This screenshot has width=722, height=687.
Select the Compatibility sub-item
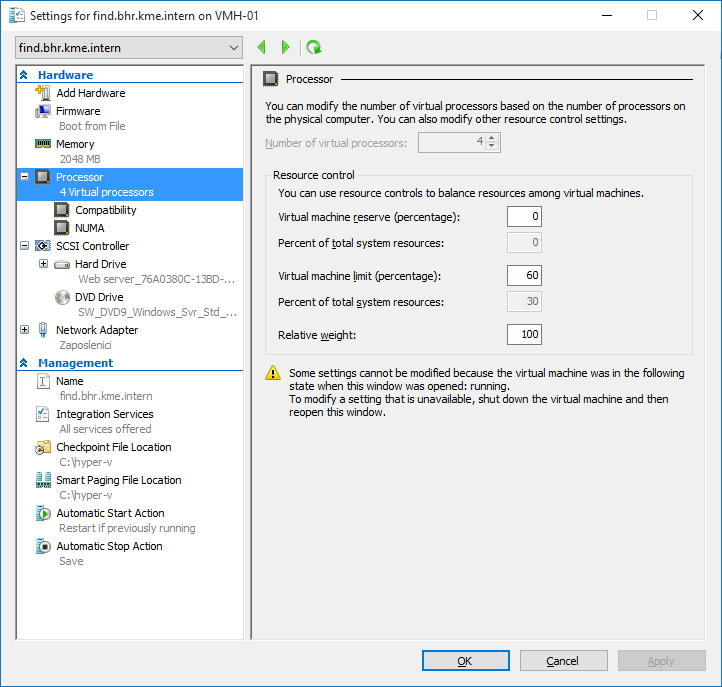(105, 210)
